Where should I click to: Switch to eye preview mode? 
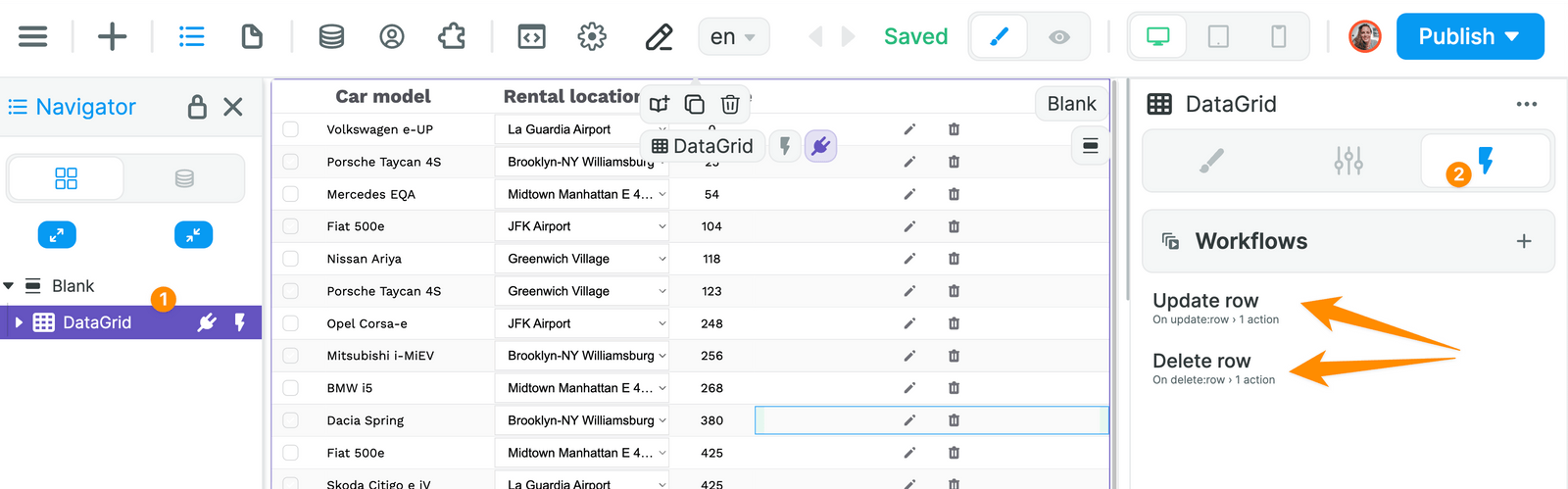pos(1059,37)
